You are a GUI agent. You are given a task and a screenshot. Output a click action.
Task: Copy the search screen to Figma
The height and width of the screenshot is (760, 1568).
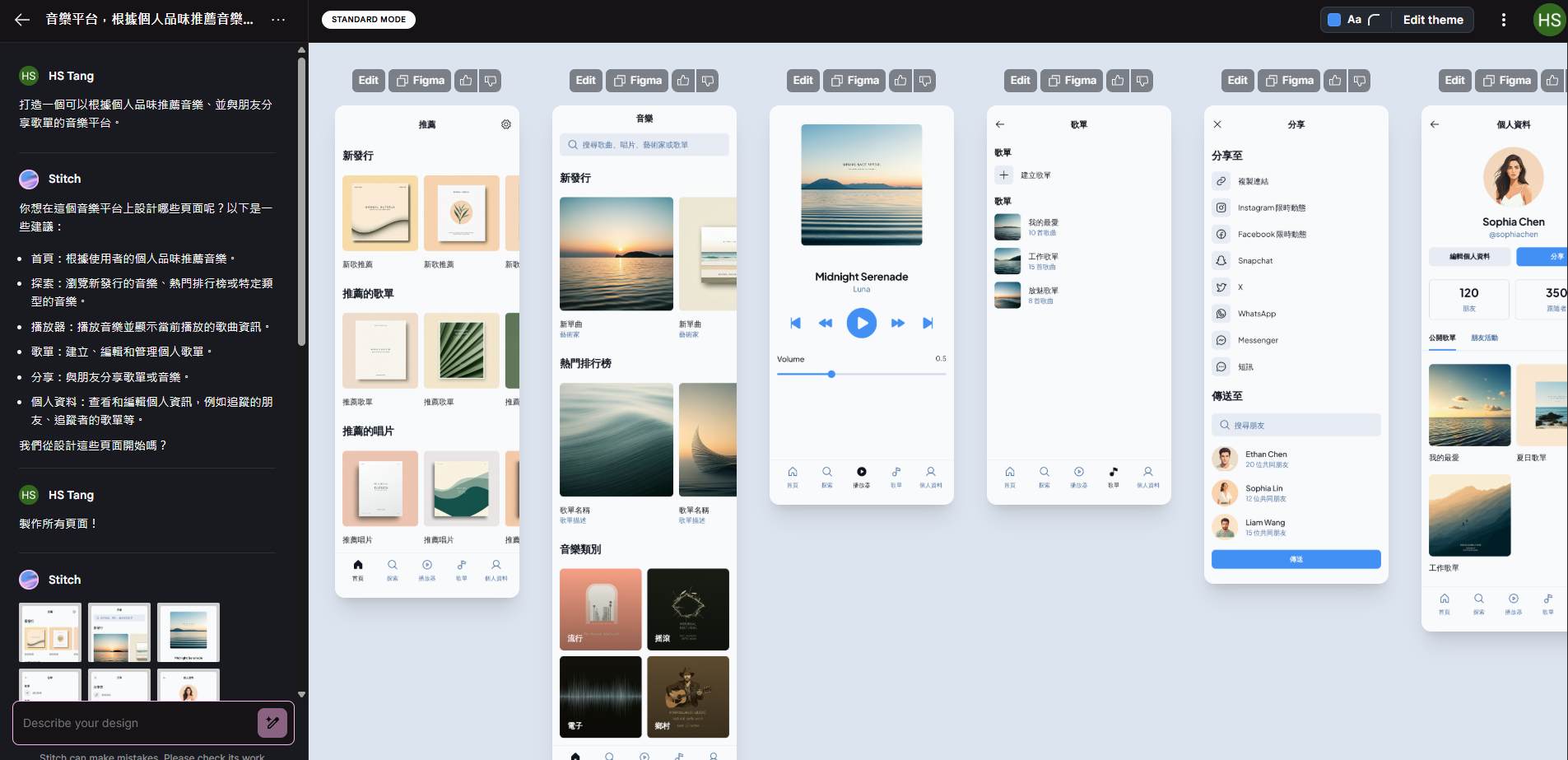pyautogui.click(x=637, y=81)
